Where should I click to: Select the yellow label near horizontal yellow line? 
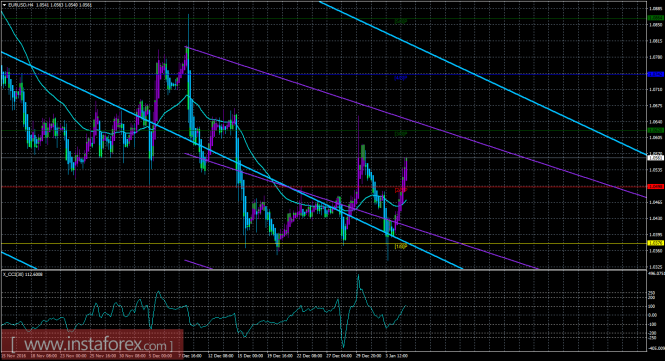tap(401, 246)
